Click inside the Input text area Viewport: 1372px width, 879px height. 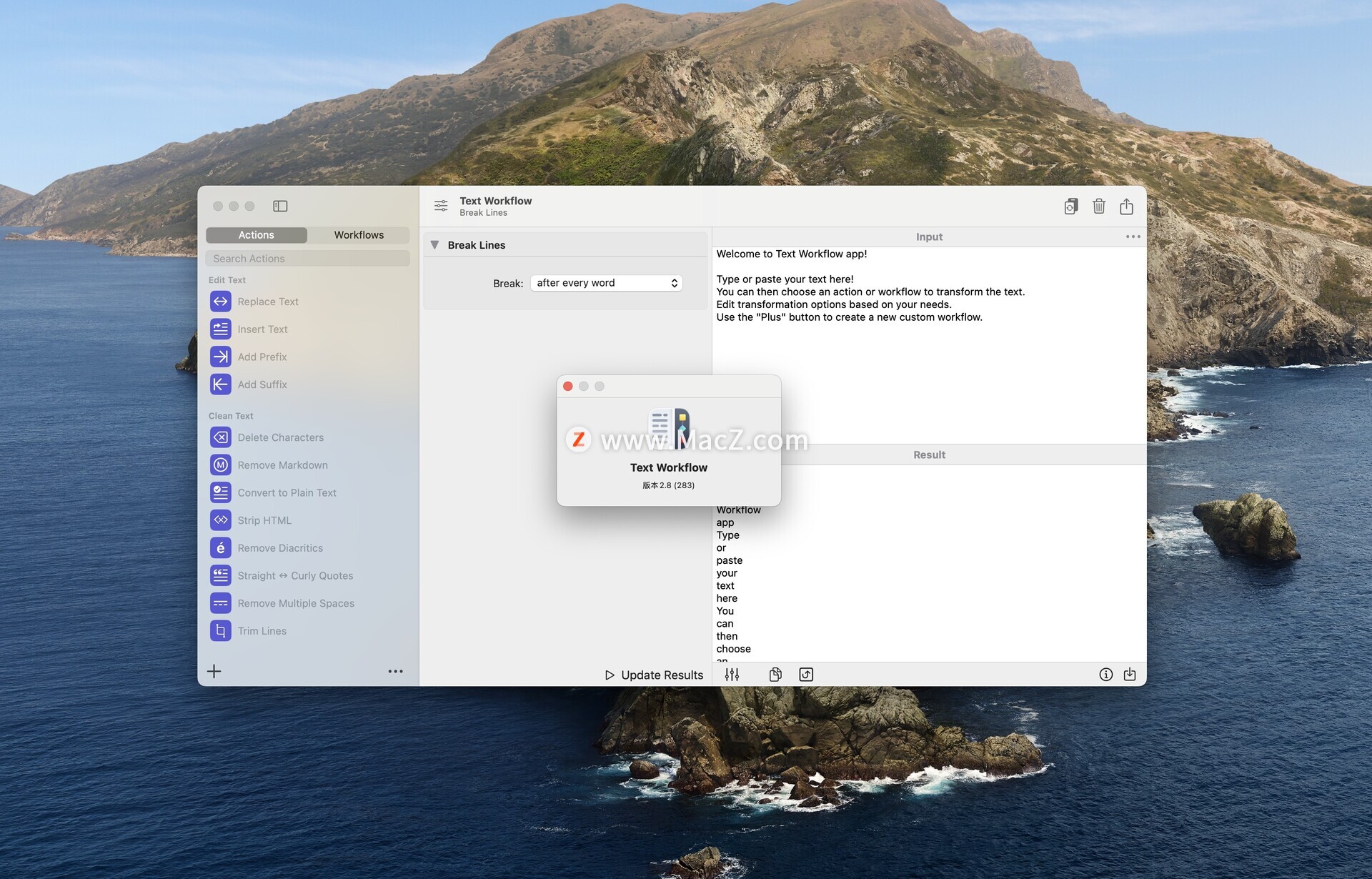(929, 345)
